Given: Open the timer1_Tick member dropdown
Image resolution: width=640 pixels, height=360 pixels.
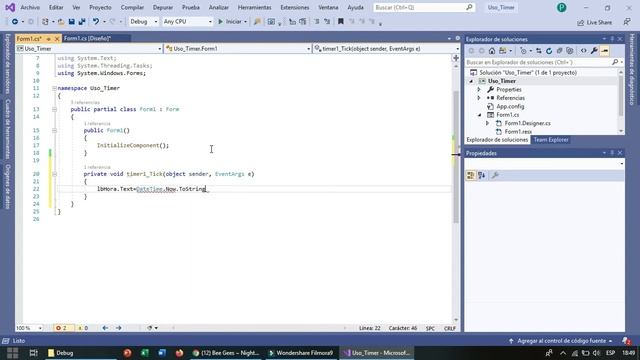Looking at the screenshot, I should [x=387, y=49].
